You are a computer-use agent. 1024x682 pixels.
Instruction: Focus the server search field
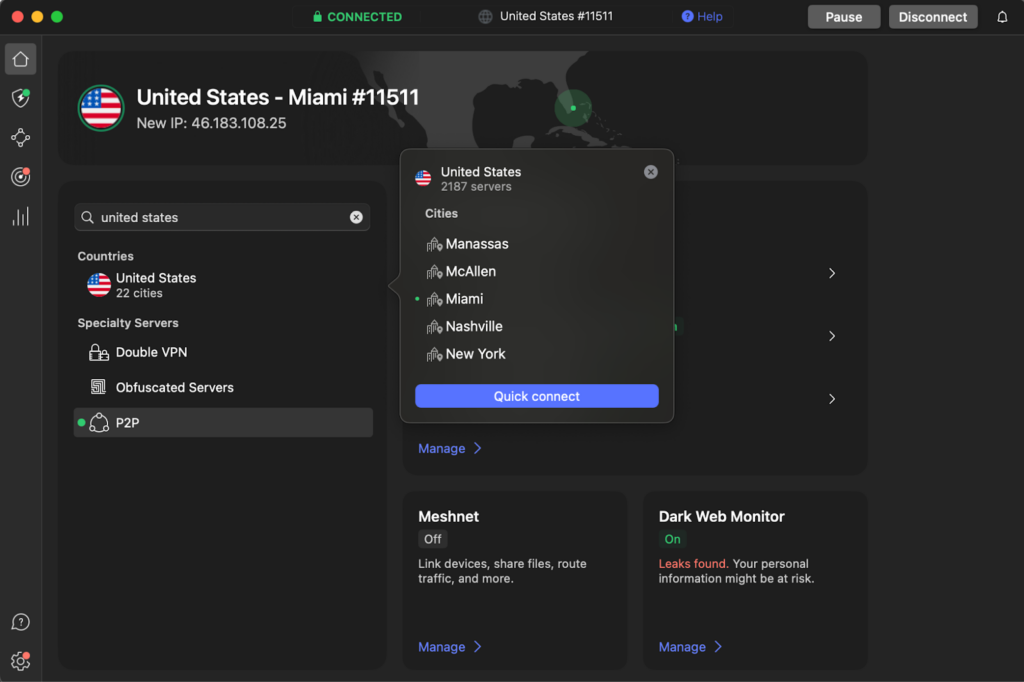coord(222,217)
